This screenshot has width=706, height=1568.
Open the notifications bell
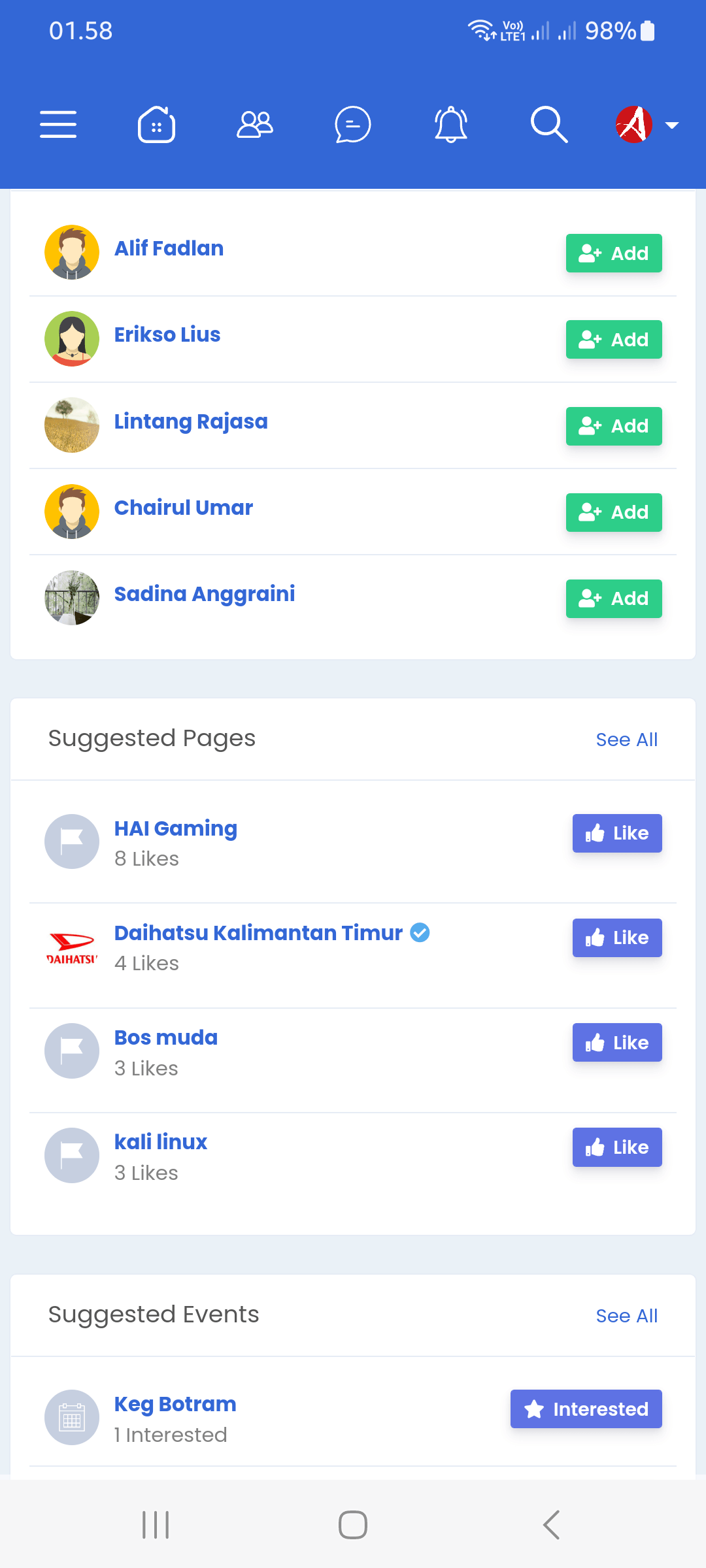(450, 124)
